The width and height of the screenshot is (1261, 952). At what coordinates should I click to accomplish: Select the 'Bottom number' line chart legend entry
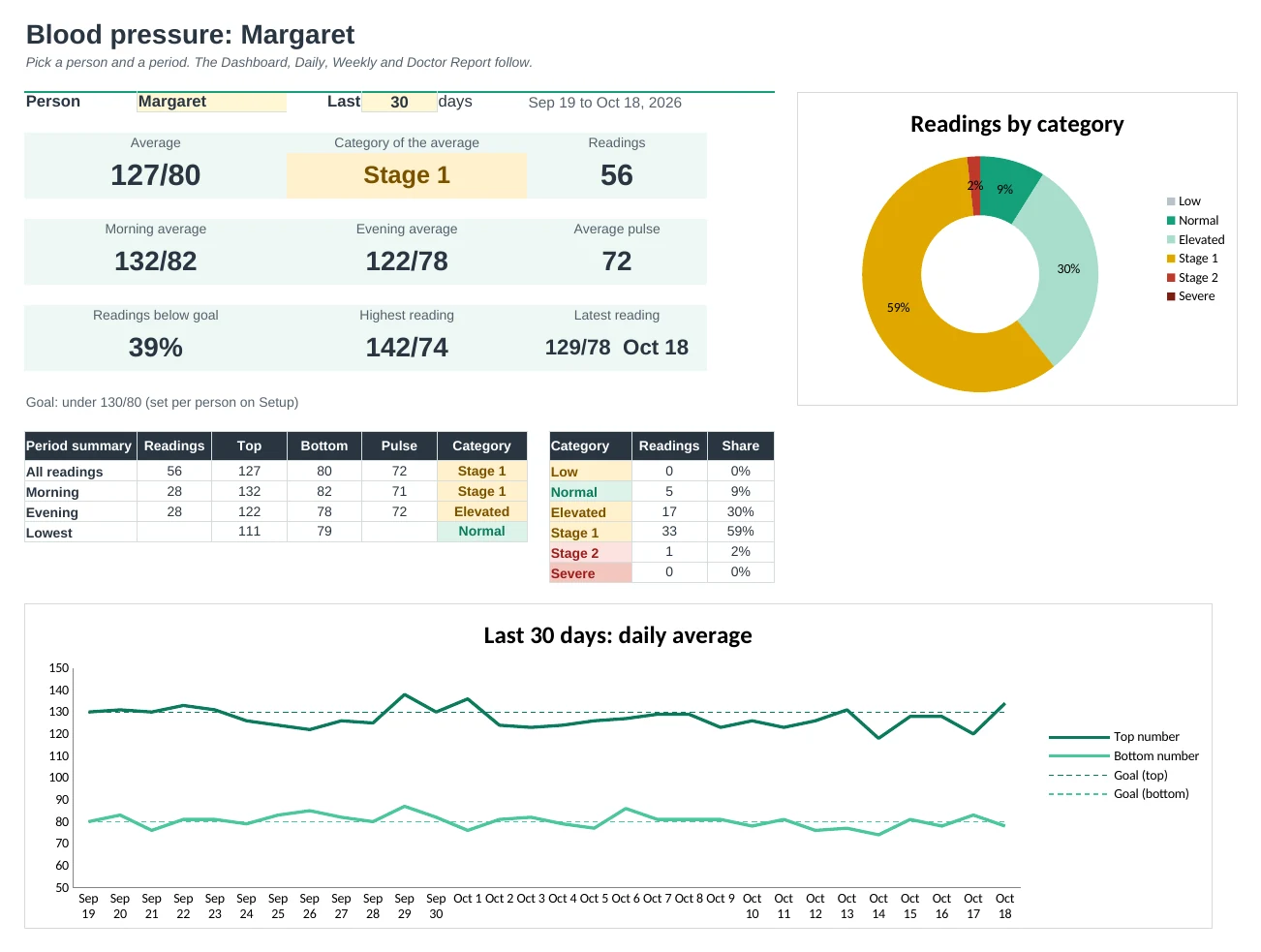(1123, 756)
